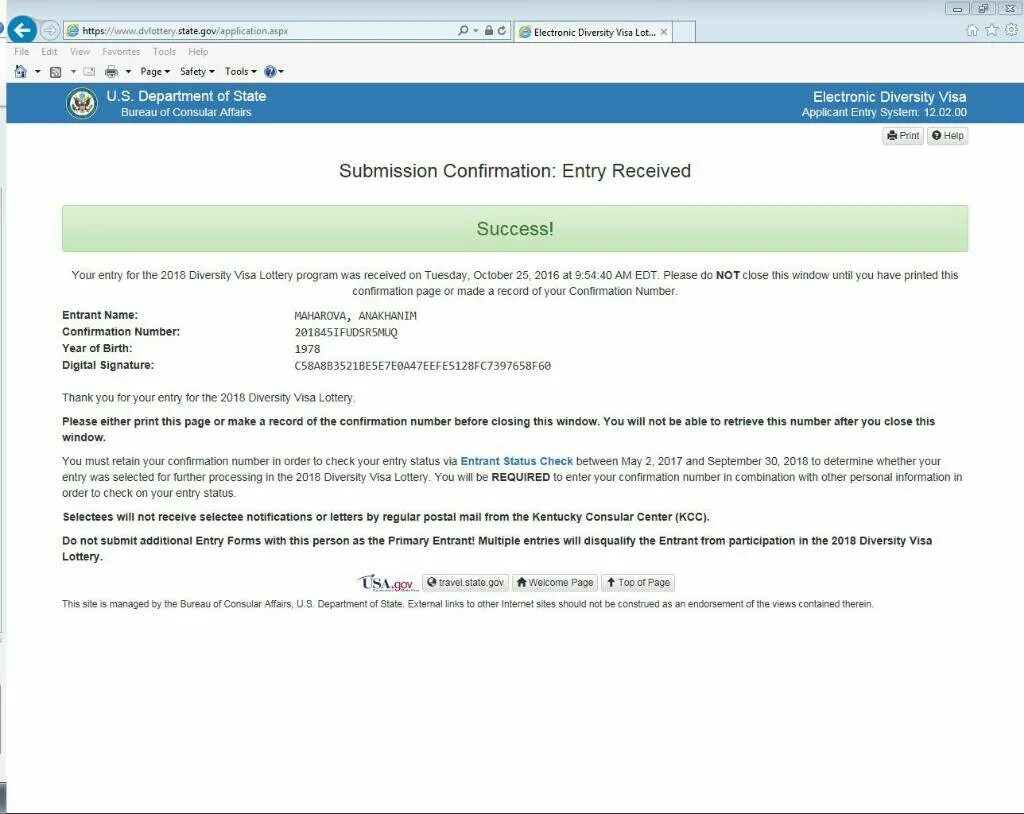Screen dimensions: 1024x814
Task: Click the forward navigation arrow
Action: click(x=50, y=30)
